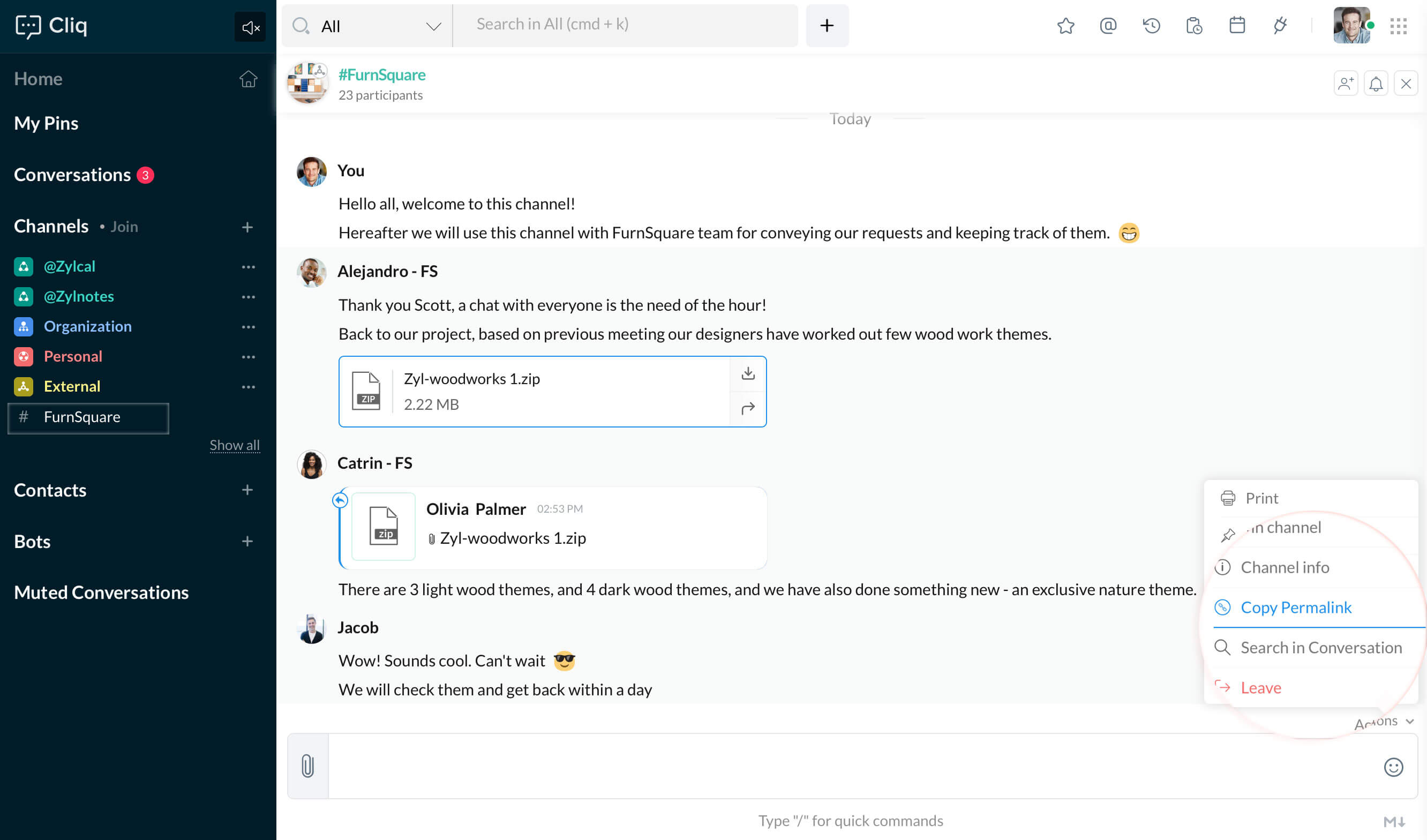The image size is (1427, 840).
Task: Open more options for @Zylcal
Action: pyautogui.click(x=248, y=267)
